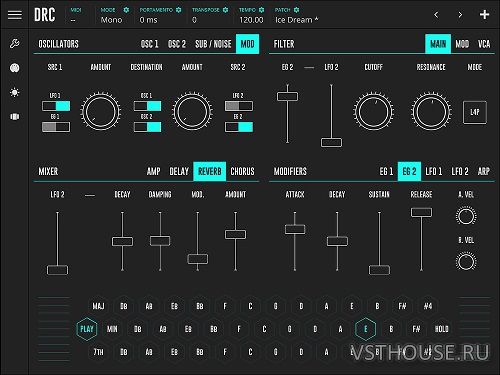Select the REVERB tab
Viewport: 500px width, 375px height.
coord(210,171)
